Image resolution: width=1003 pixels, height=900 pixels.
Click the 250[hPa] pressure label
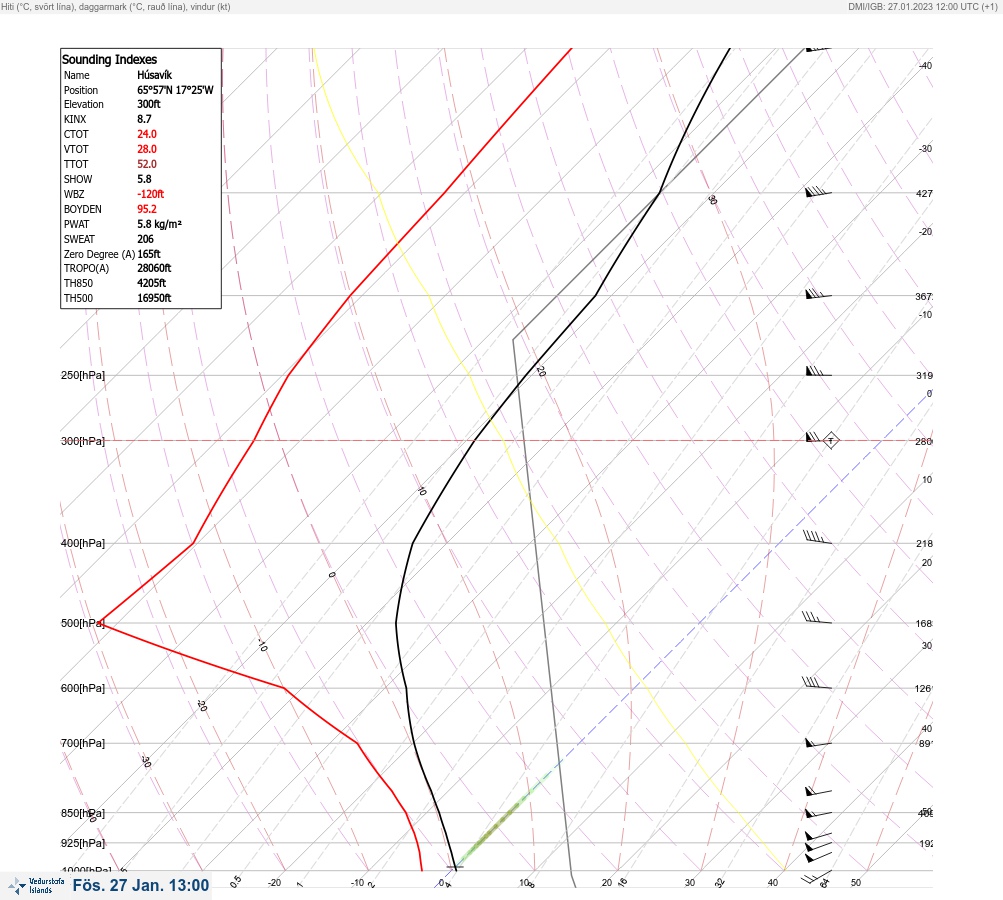(83, 375)
